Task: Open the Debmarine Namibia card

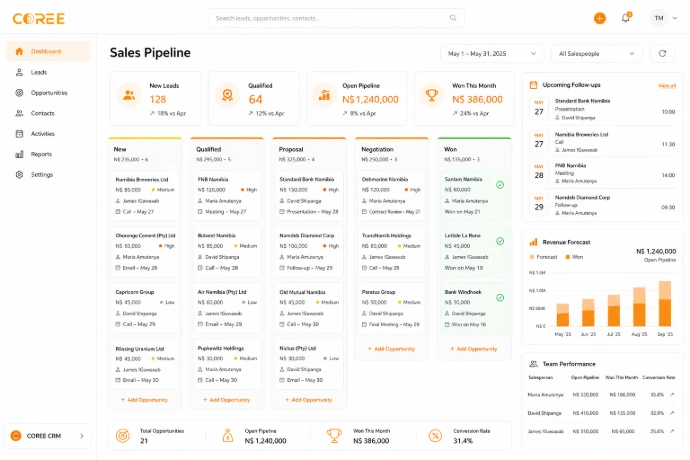Action: (x=391, y=195)
